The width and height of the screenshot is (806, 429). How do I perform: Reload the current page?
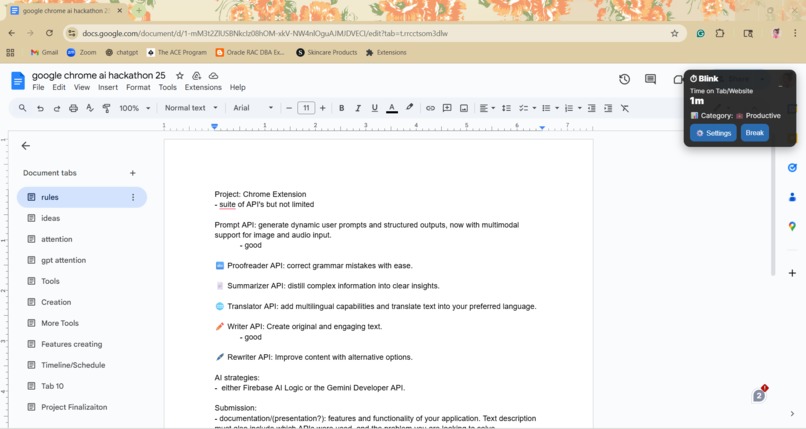[x=49, y=33]
